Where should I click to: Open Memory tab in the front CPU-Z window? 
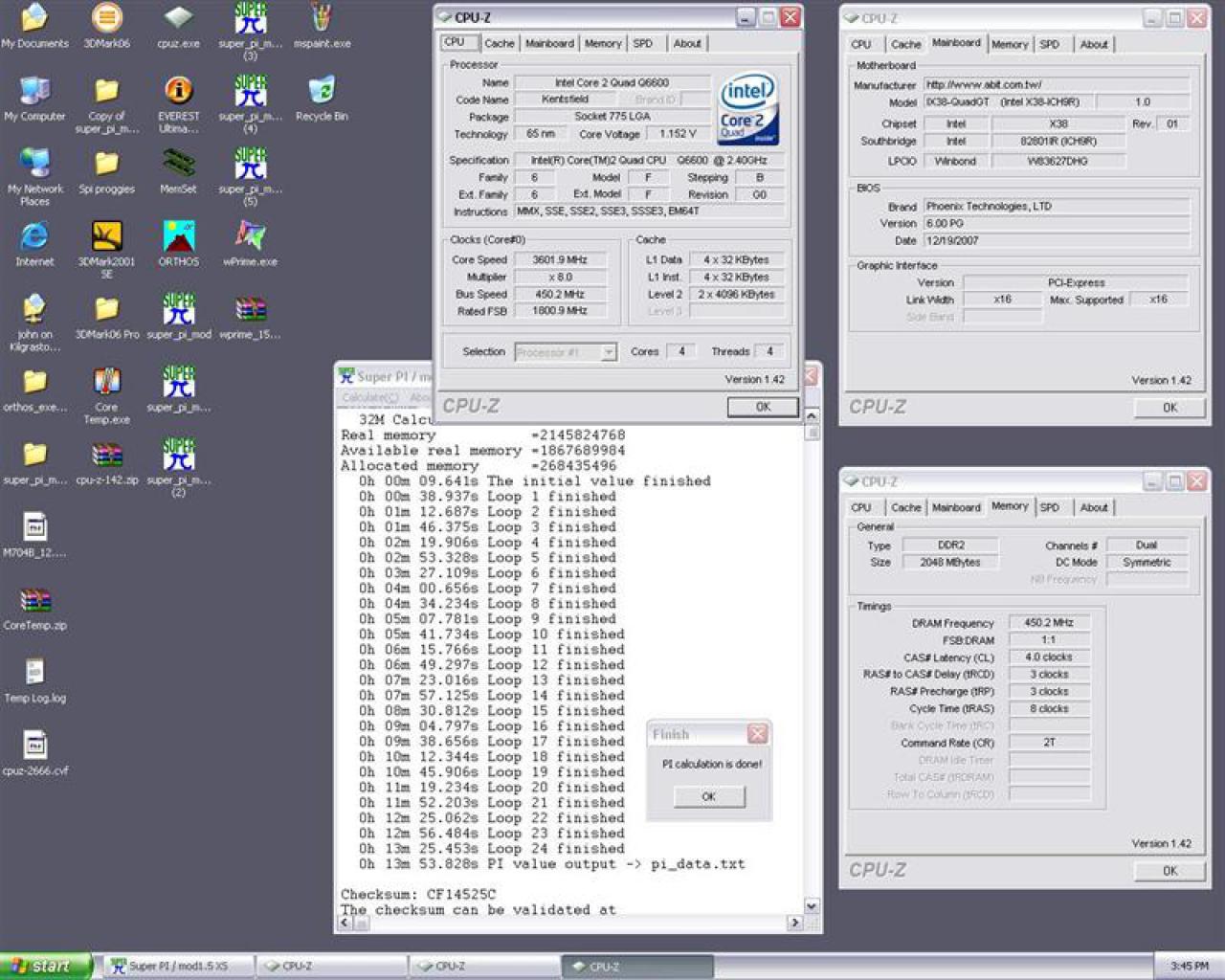(603, 43)
